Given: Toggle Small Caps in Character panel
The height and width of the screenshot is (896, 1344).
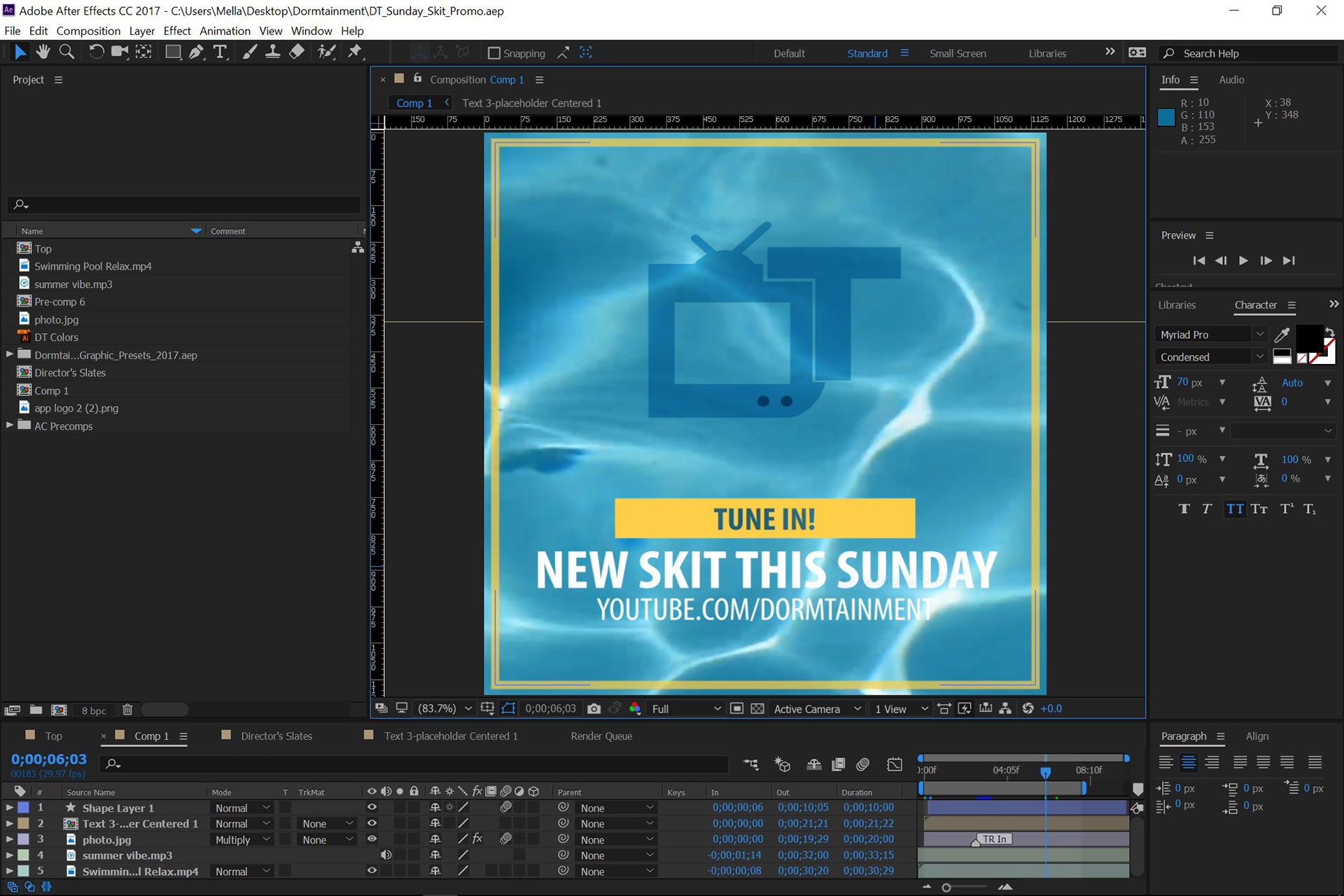Looking at the screenshot, I should (x=1259, y=509).
